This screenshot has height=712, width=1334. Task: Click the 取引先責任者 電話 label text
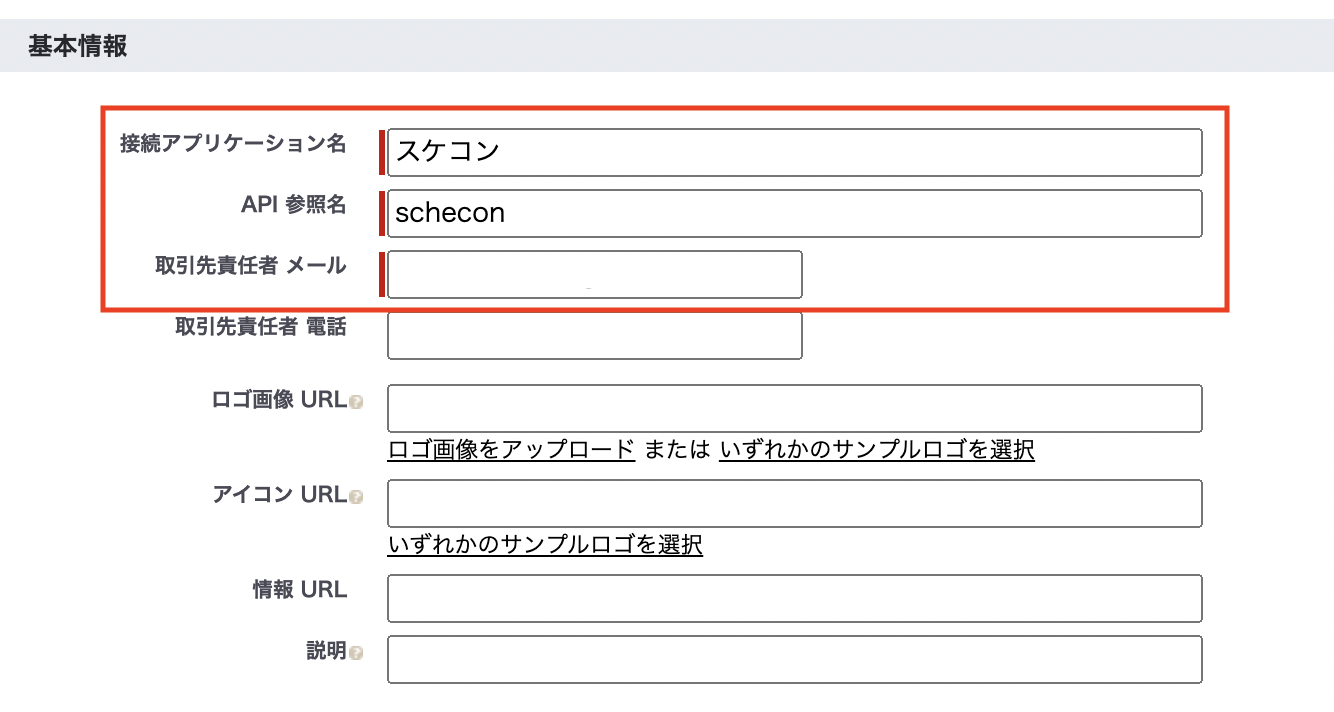click(x=260, y=327)
